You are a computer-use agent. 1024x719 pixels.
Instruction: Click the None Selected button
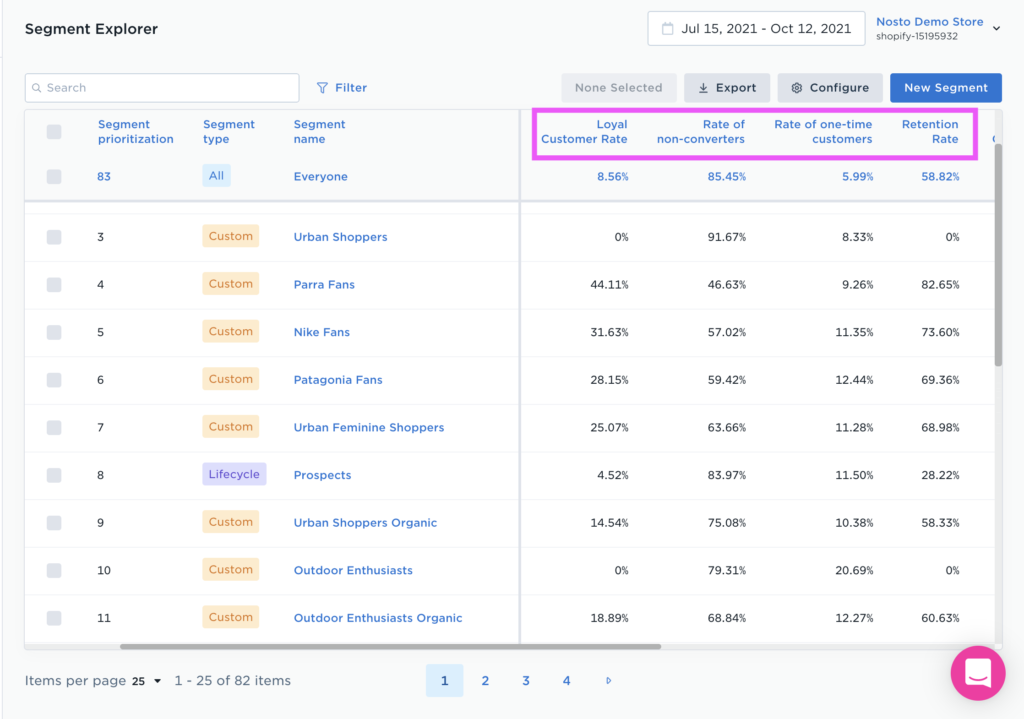tap(618, 88)
